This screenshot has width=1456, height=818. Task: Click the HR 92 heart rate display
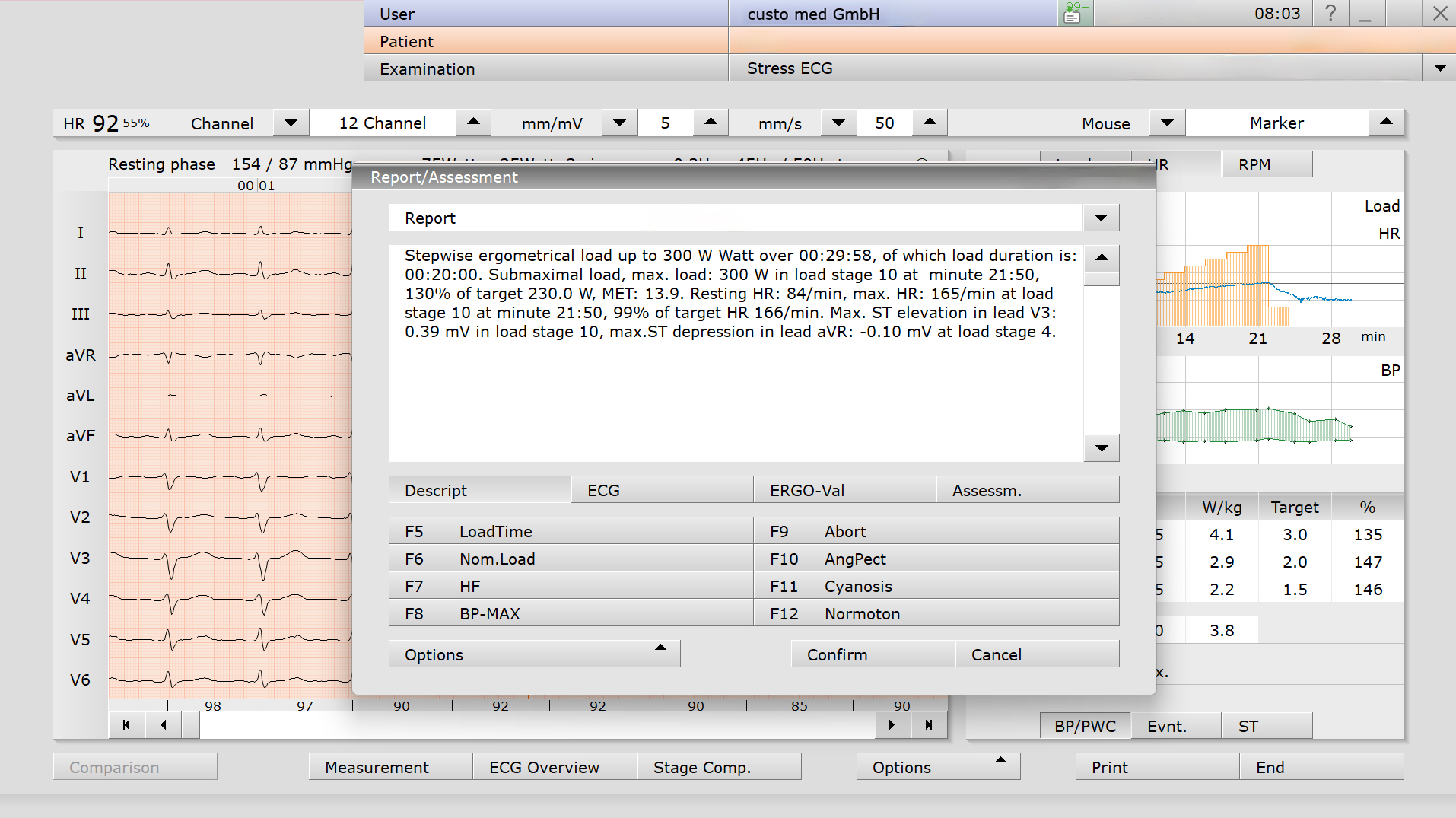click(106, 123)
